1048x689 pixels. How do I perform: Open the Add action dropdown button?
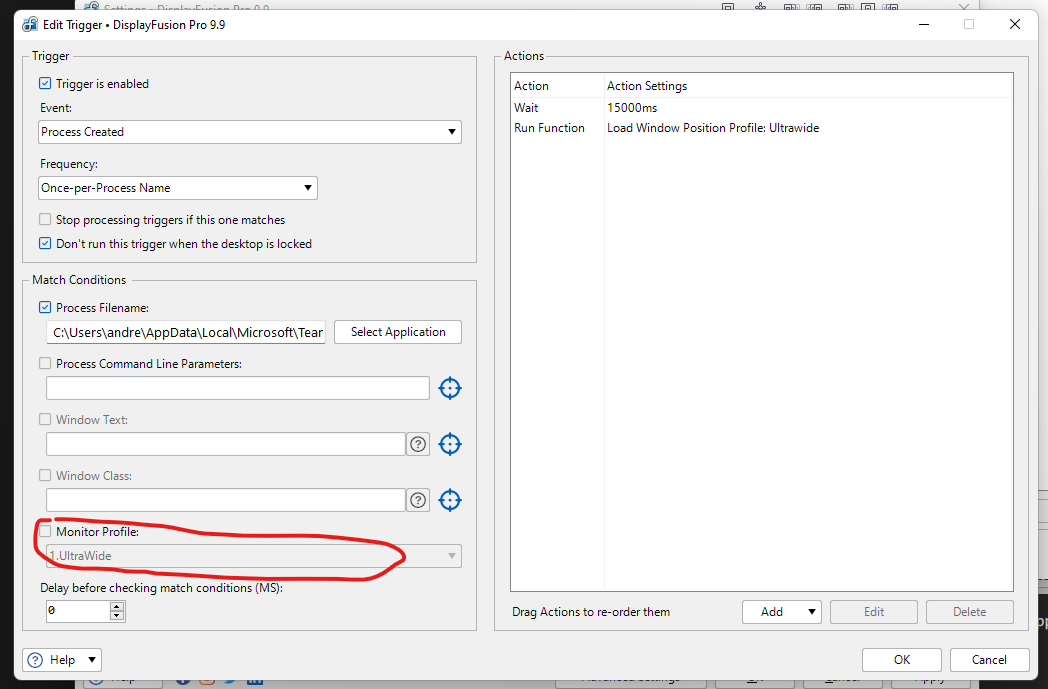pos(781,612)
